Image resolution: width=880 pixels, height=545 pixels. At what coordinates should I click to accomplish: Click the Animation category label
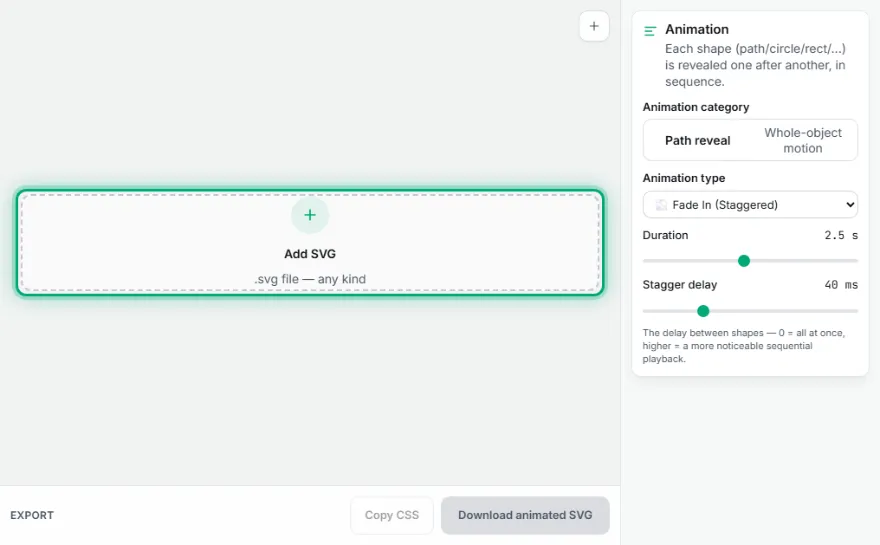695,107
